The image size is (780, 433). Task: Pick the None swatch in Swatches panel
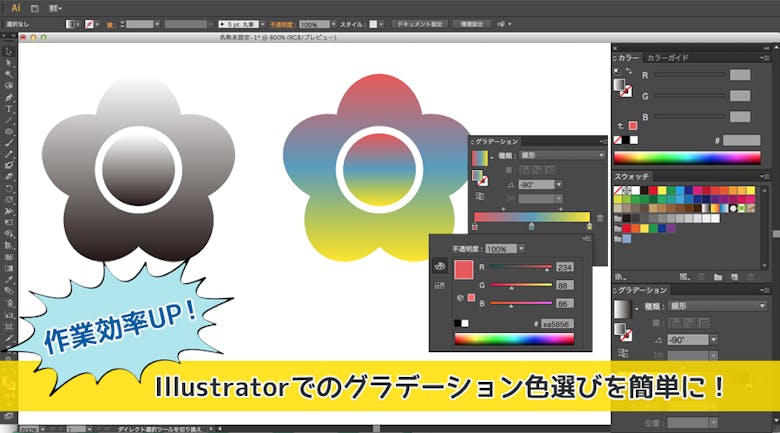(621, 190)
